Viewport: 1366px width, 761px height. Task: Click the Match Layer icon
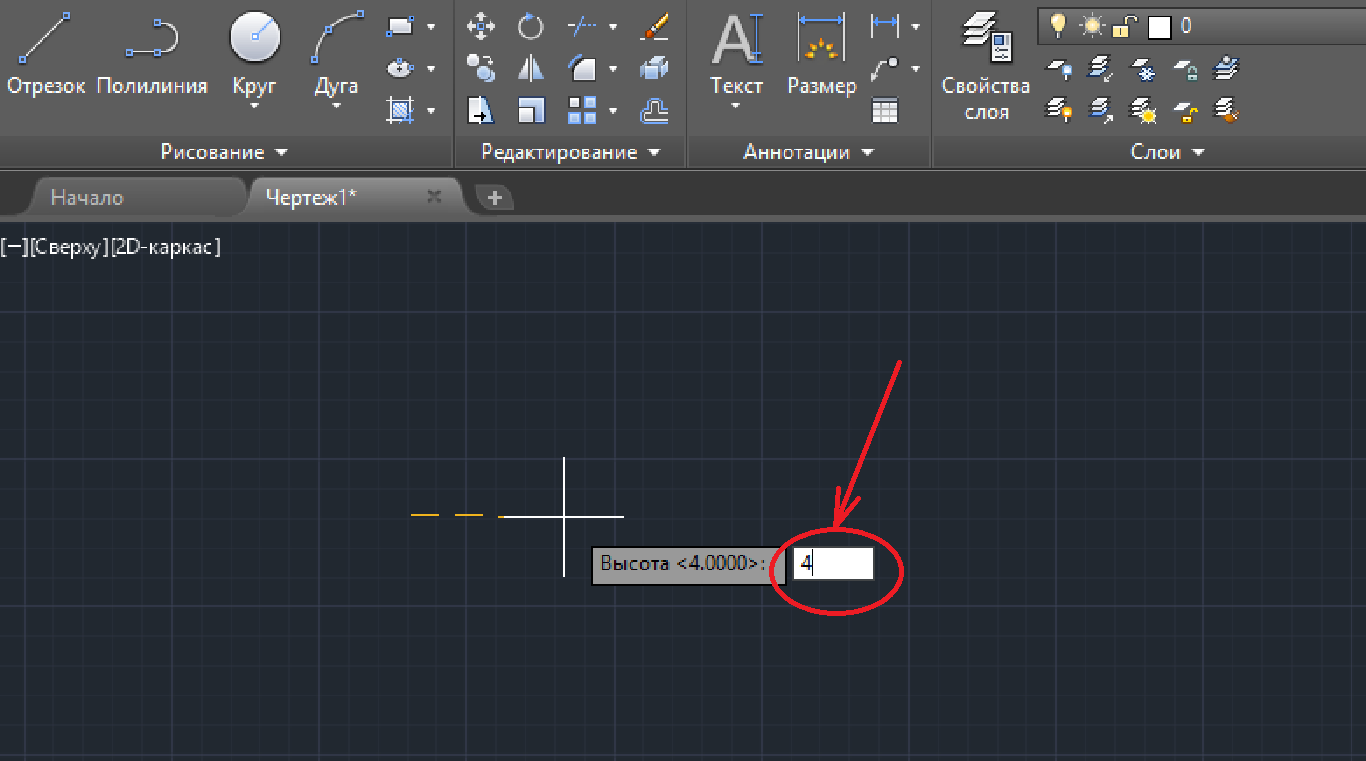(x=1227, y=109)
